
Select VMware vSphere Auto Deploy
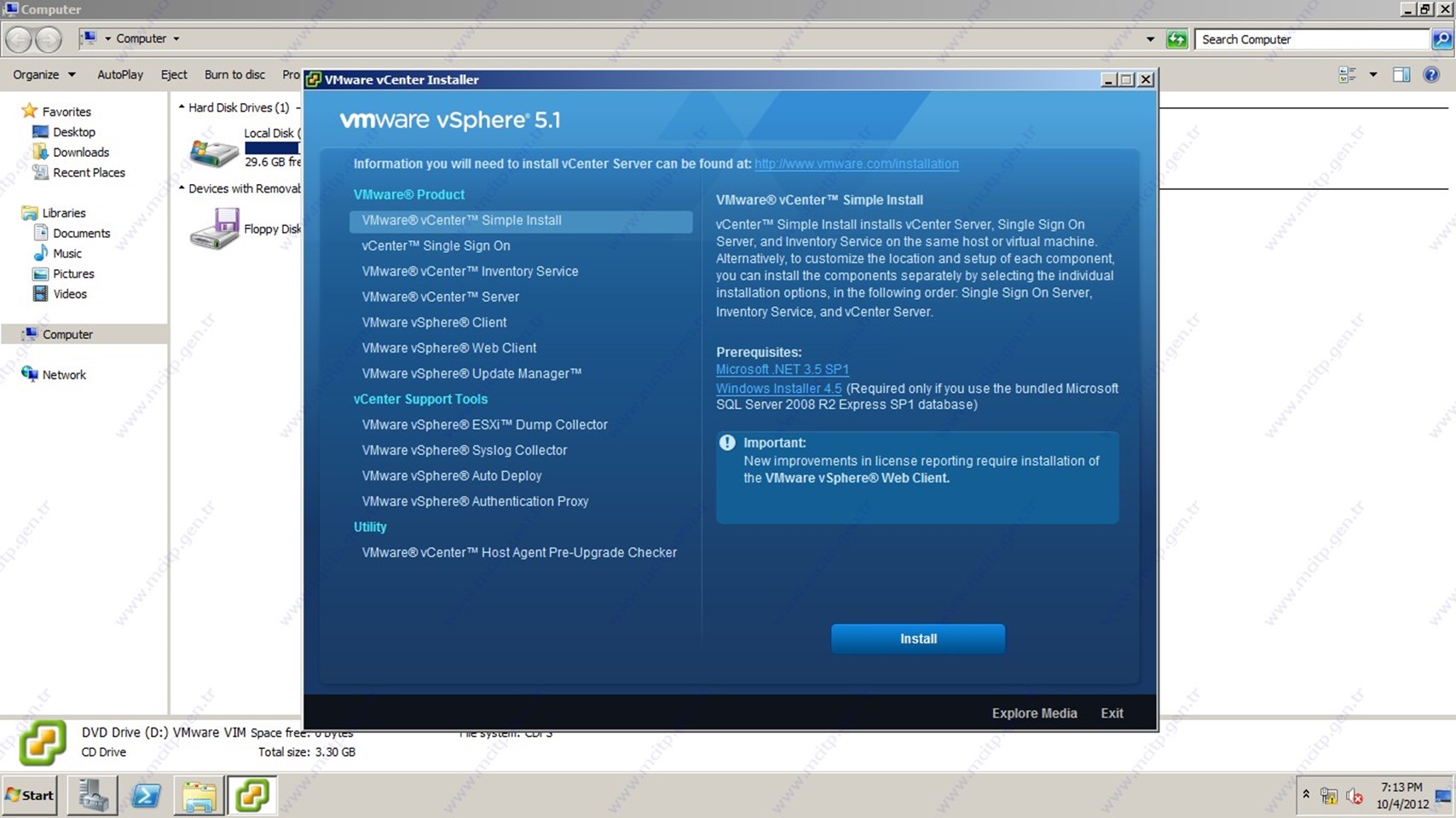452,476
